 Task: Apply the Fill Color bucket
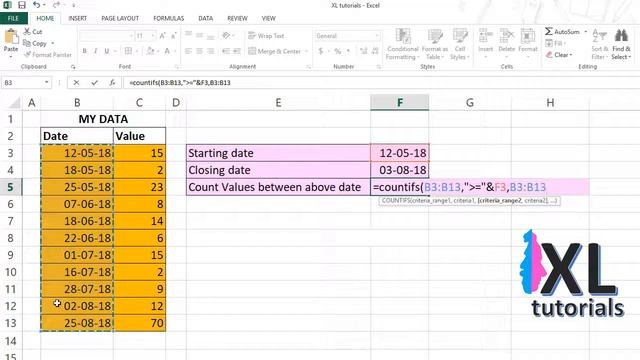pyautogui.click(x=150, y=51)
